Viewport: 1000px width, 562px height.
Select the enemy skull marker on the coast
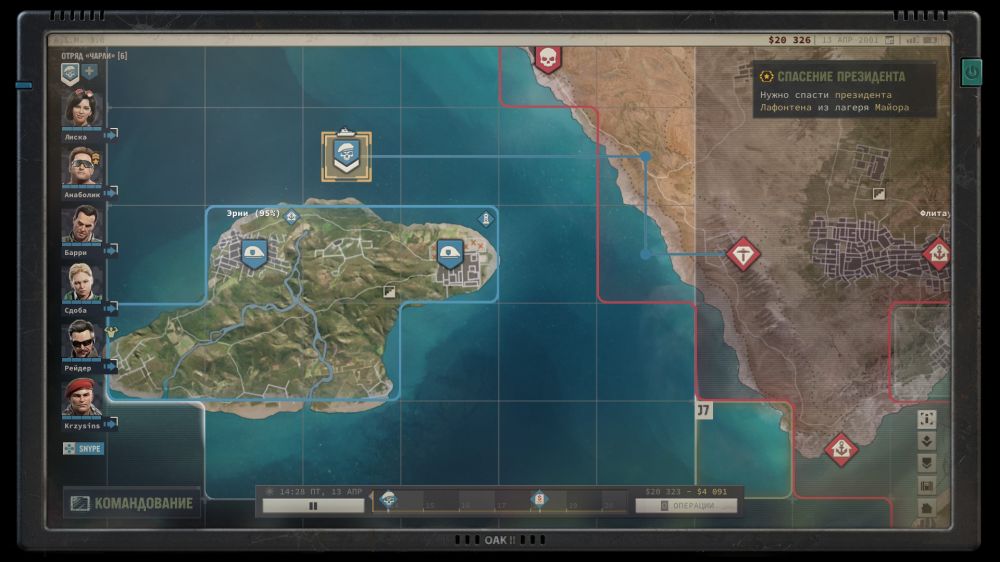(x=547, y=59)
